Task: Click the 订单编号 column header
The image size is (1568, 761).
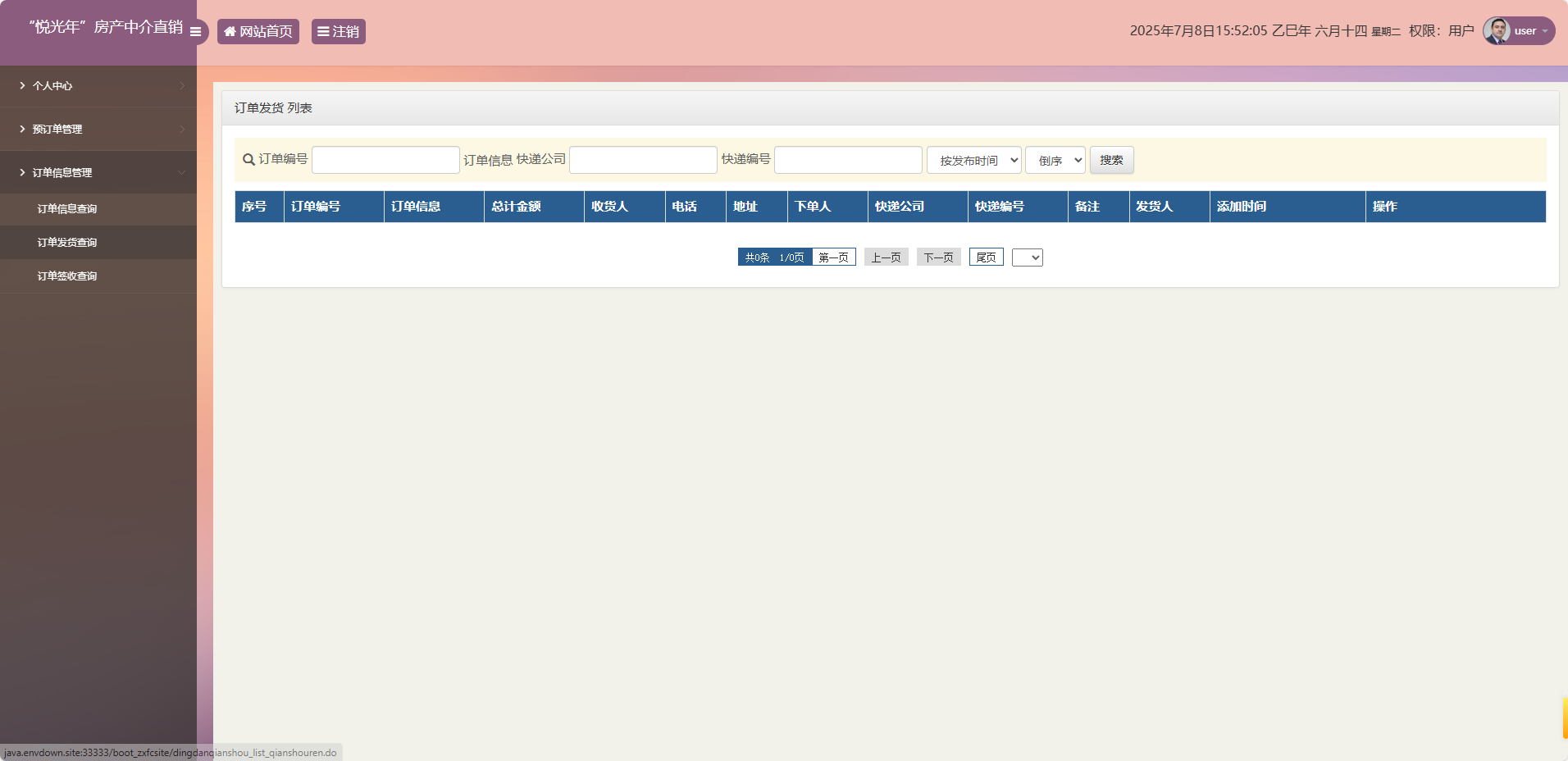Action: tap(334, 207)
